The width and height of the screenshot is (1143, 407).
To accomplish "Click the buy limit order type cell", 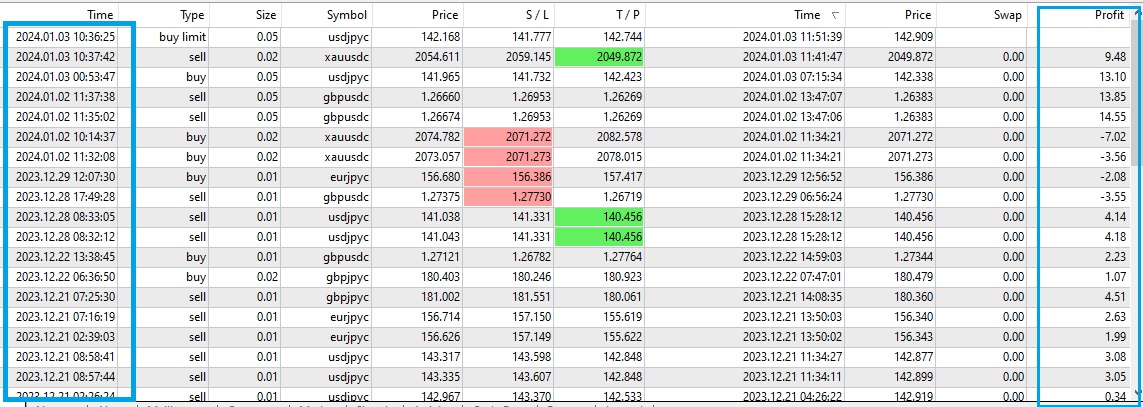I will click(x=182, y=37).
